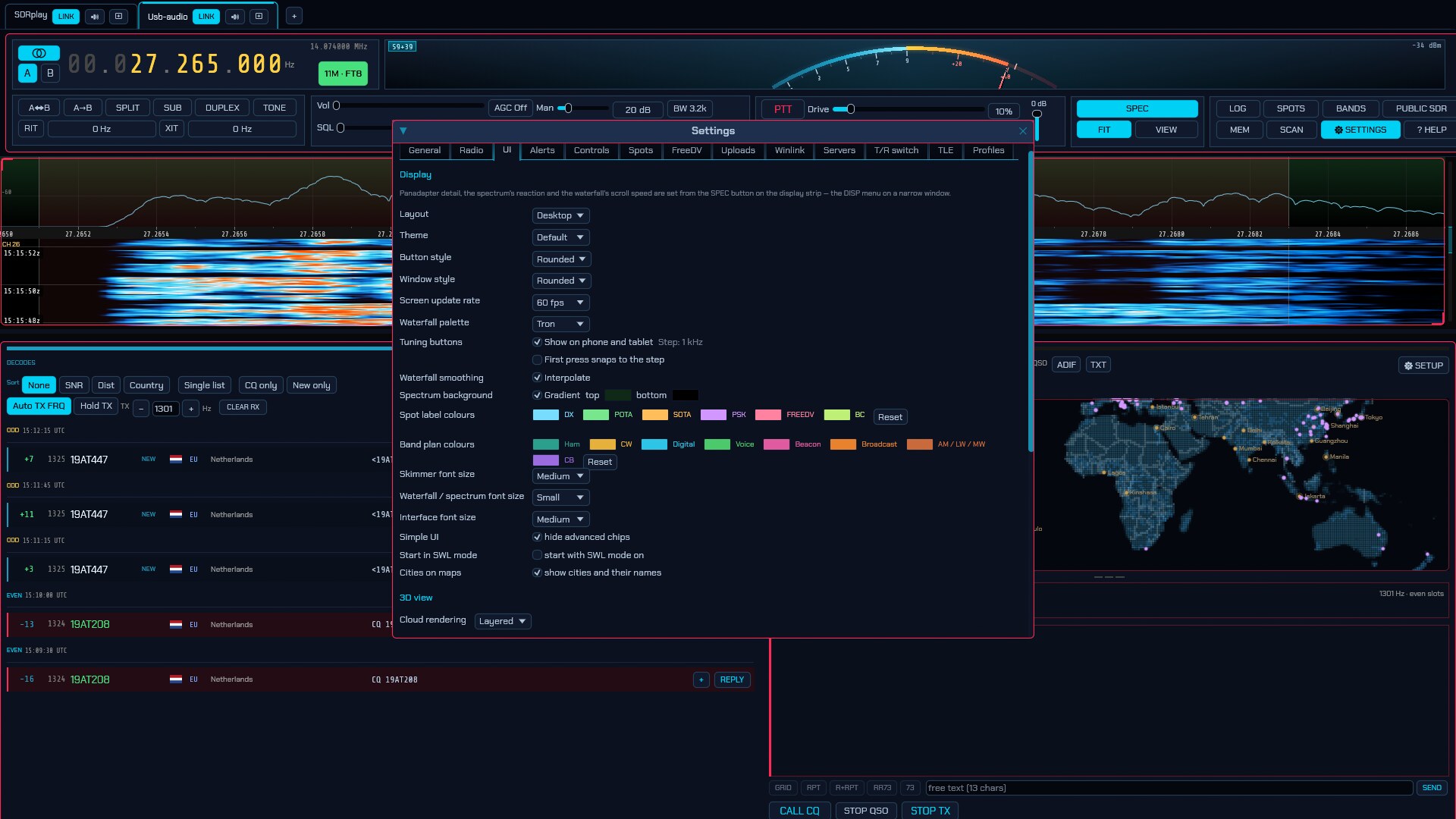Close the Settings dialog
Screen dimensions: 1456x819
pos(1023,131)
